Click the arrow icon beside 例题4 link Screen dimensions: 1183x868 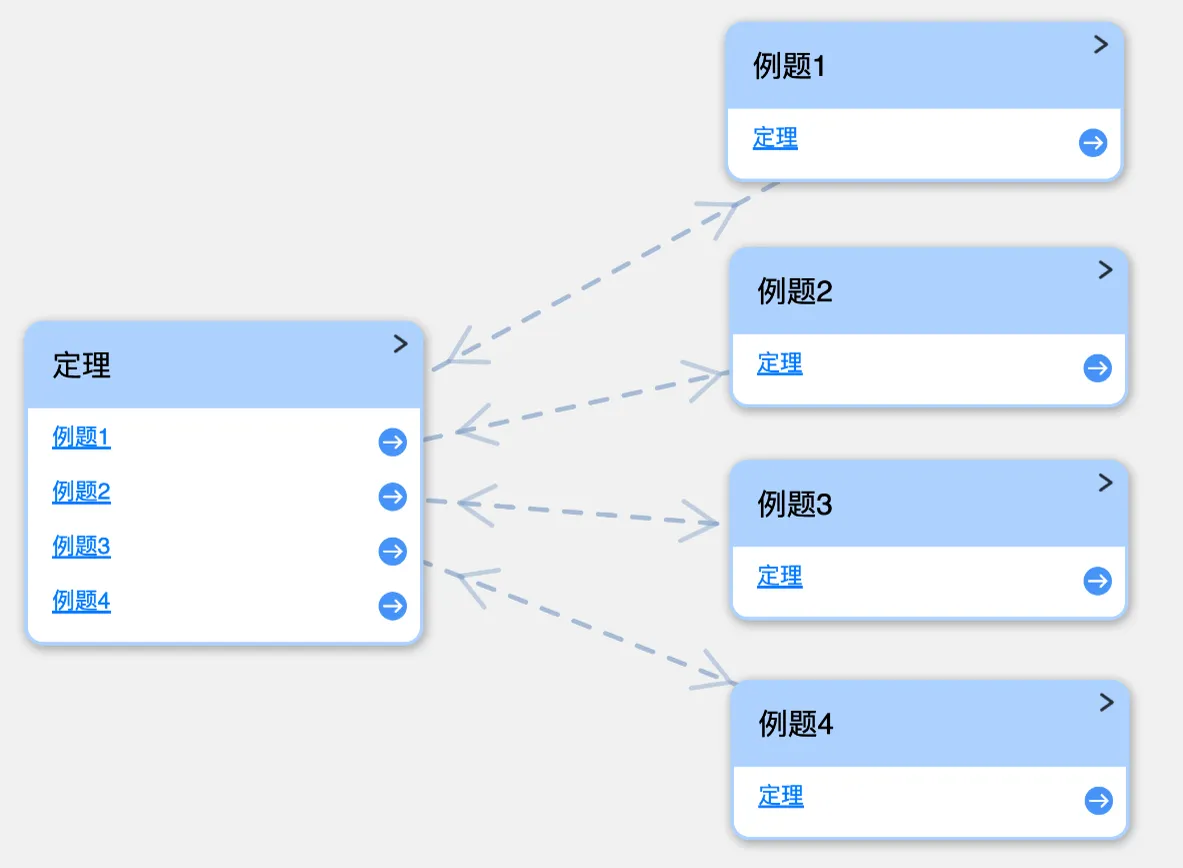pos(392,605)
